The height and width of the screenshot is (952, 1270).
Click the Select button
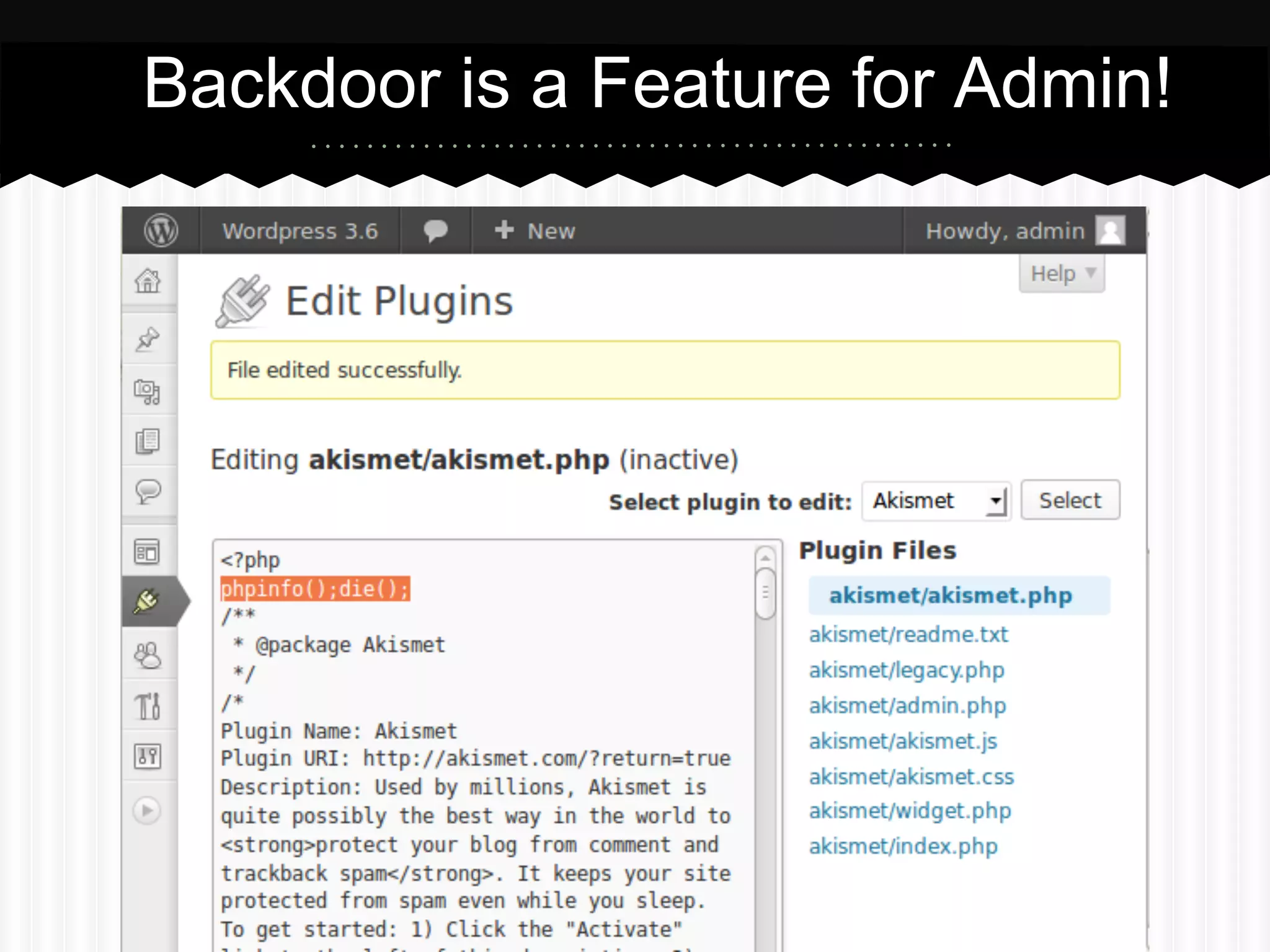[1070, 500]
